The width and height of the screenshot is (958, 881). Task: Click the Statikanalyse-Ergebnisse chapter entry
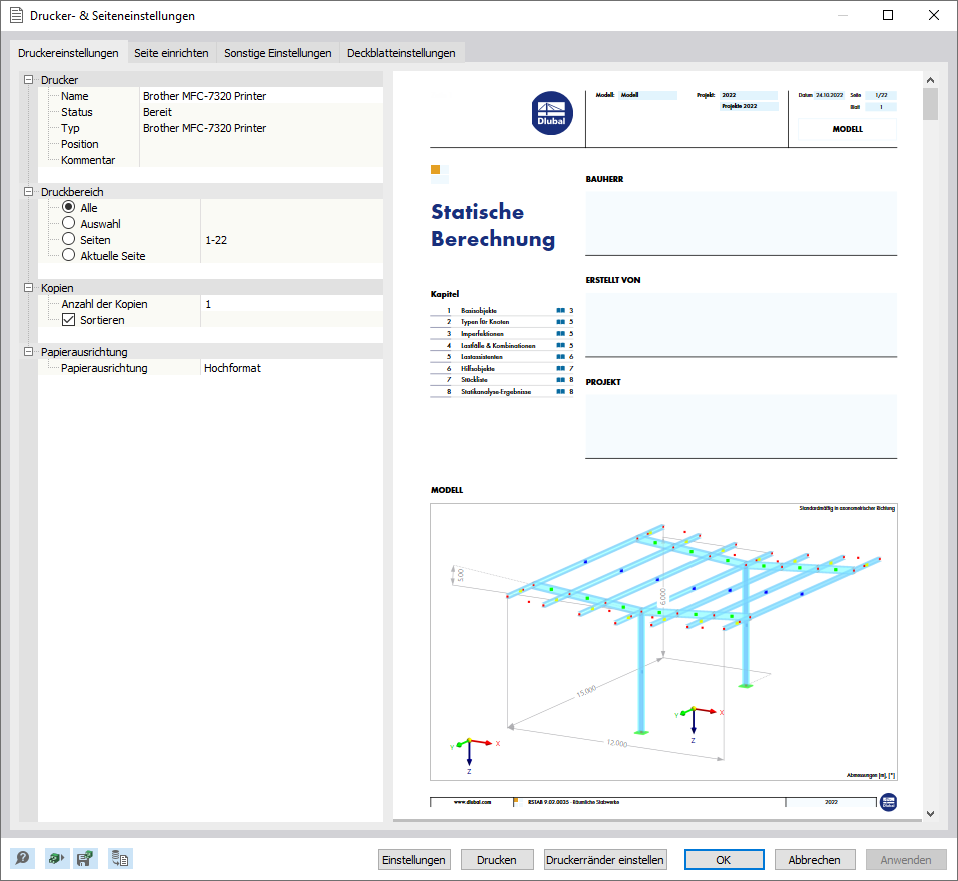tap(496, 391)
